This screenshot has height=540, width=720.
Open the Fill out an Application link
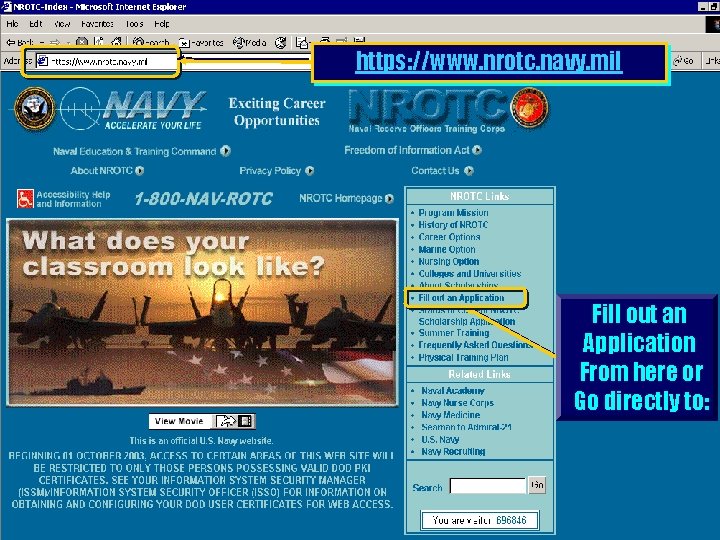click(461, 298)
